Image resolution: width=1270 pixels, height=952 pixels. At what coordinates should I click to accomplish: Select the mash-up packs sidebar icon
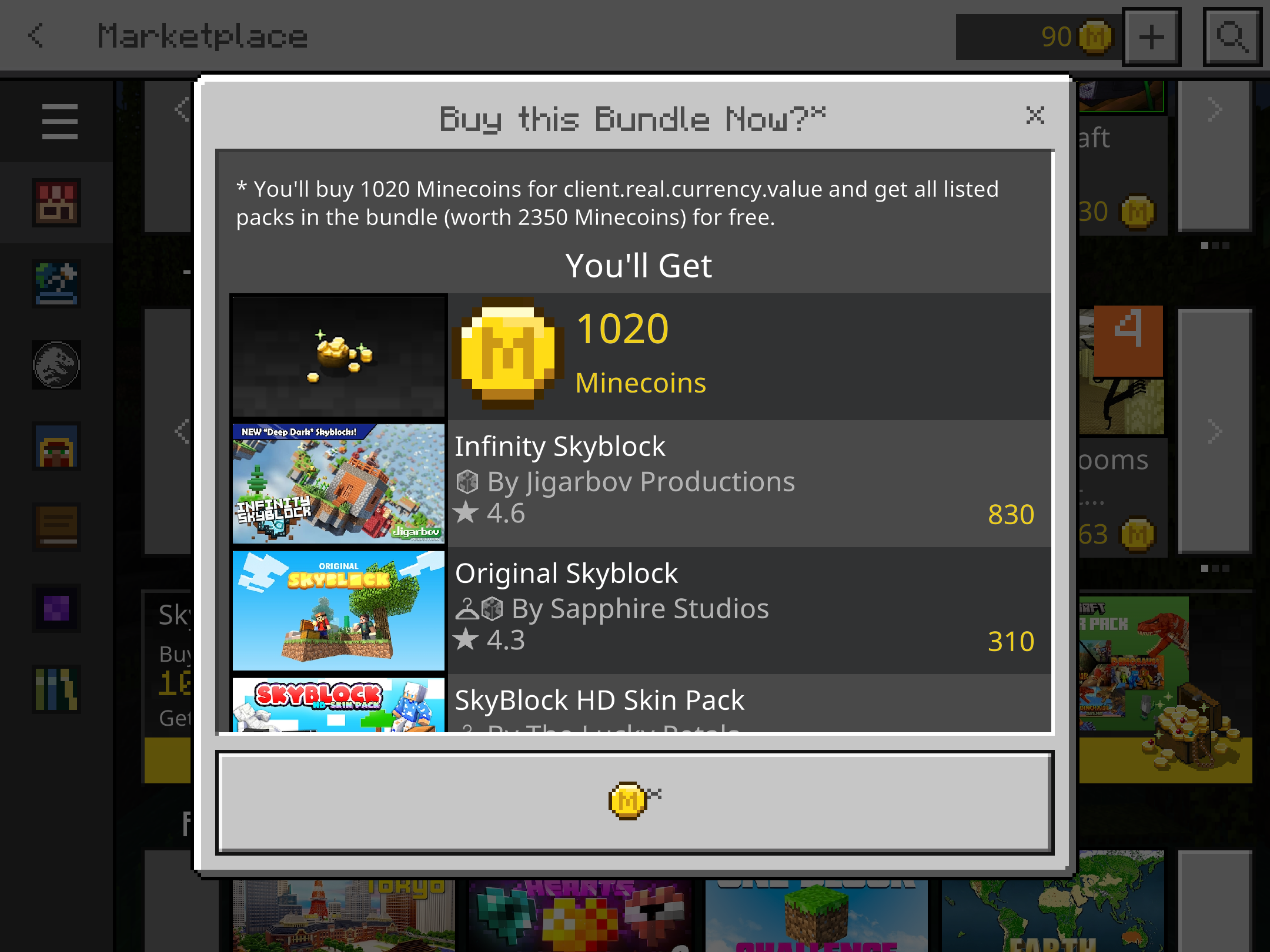tap(56, 203)
